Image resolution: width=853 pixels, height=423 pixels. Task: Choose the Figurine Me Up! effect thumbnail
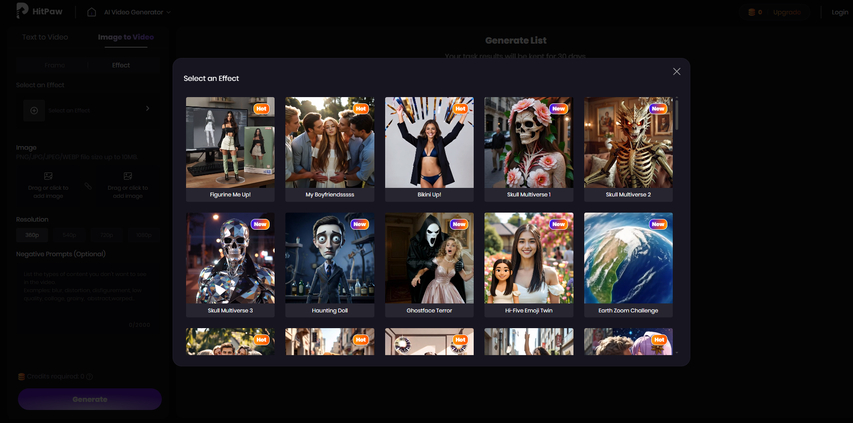pos(230,143)
